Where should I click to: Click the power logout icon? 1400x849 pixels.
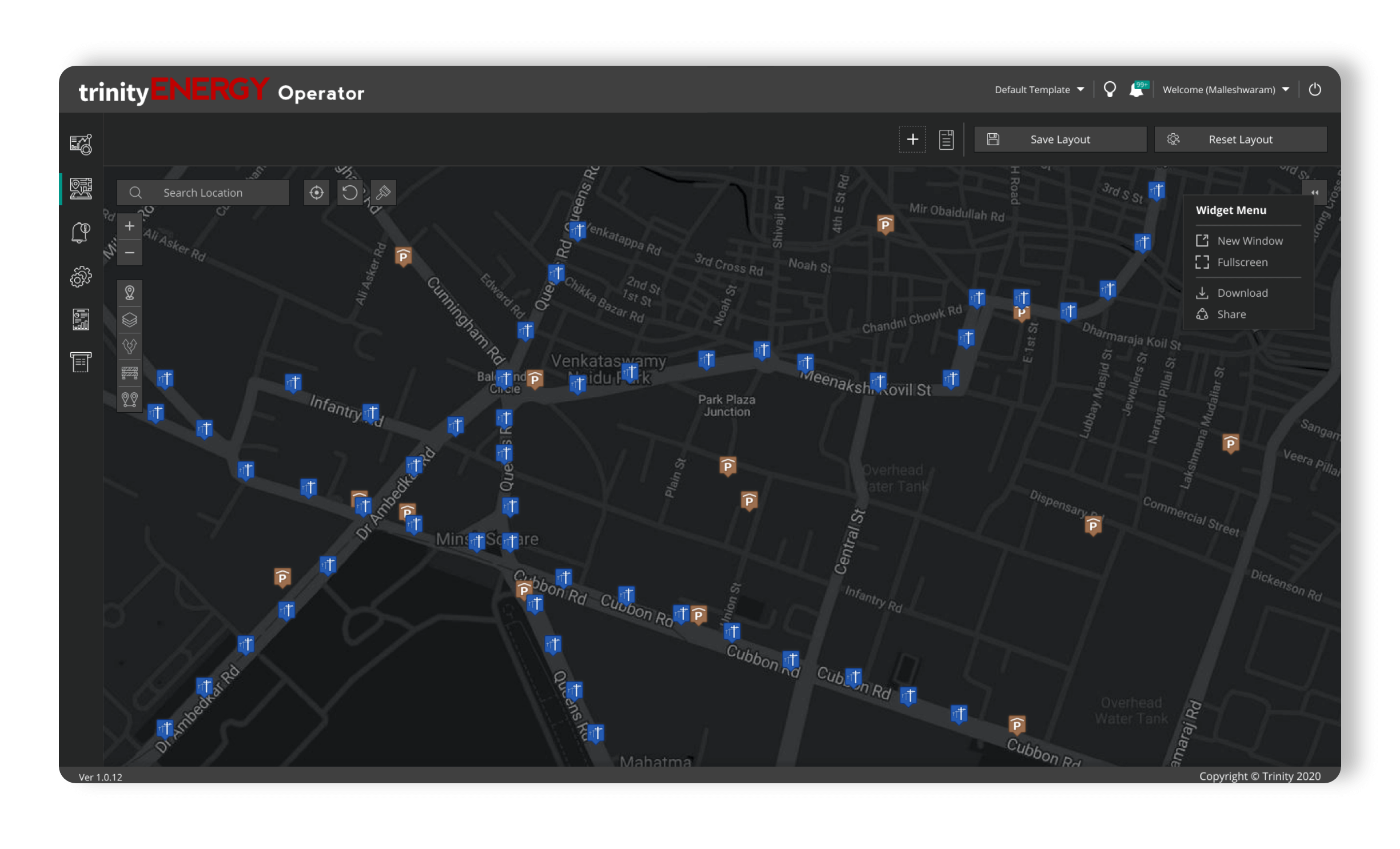point(1314,89)
